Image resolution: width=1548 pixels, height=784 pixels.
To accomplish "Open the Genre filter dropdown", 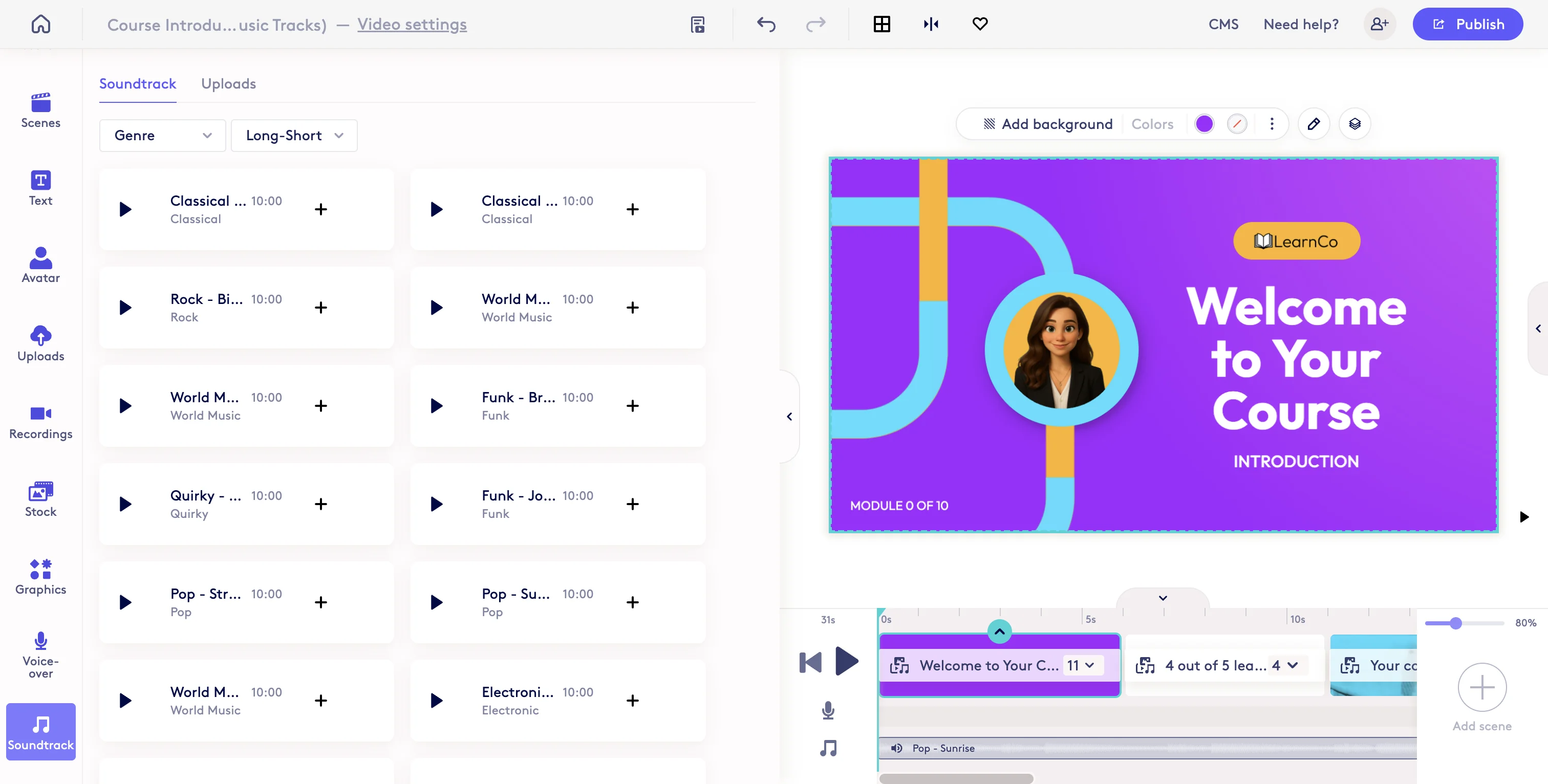I will coord(162,135).
